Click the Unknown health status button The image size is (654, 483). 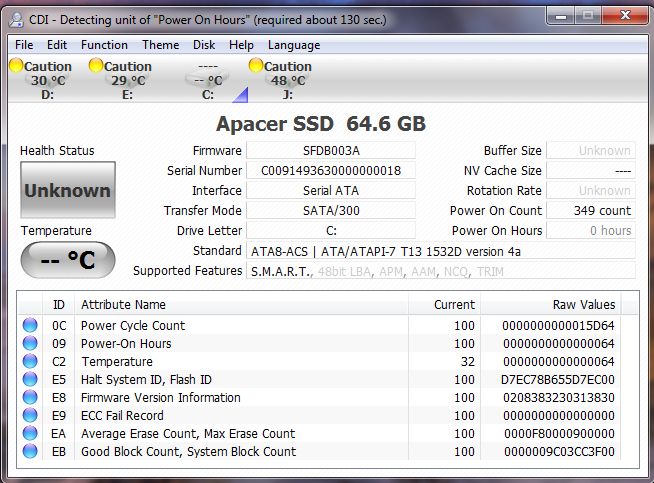pyautogui.click(x=68, y=190)
